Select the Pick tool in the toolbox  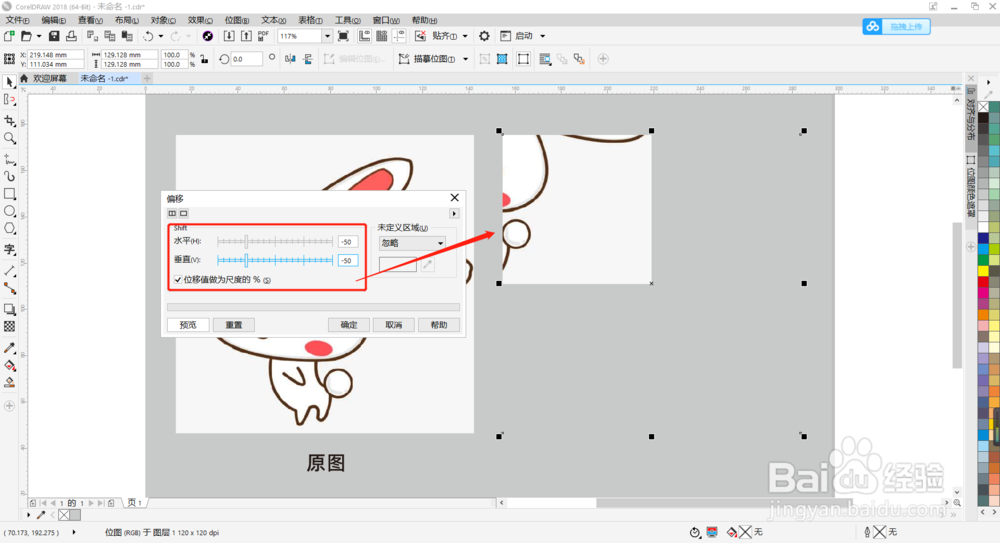pyautogui.click(x=10, y=82)
